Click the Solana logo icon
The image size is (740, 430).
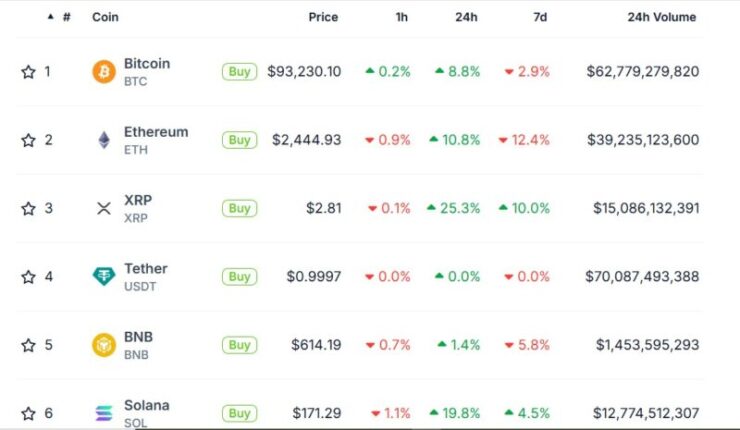104,413
